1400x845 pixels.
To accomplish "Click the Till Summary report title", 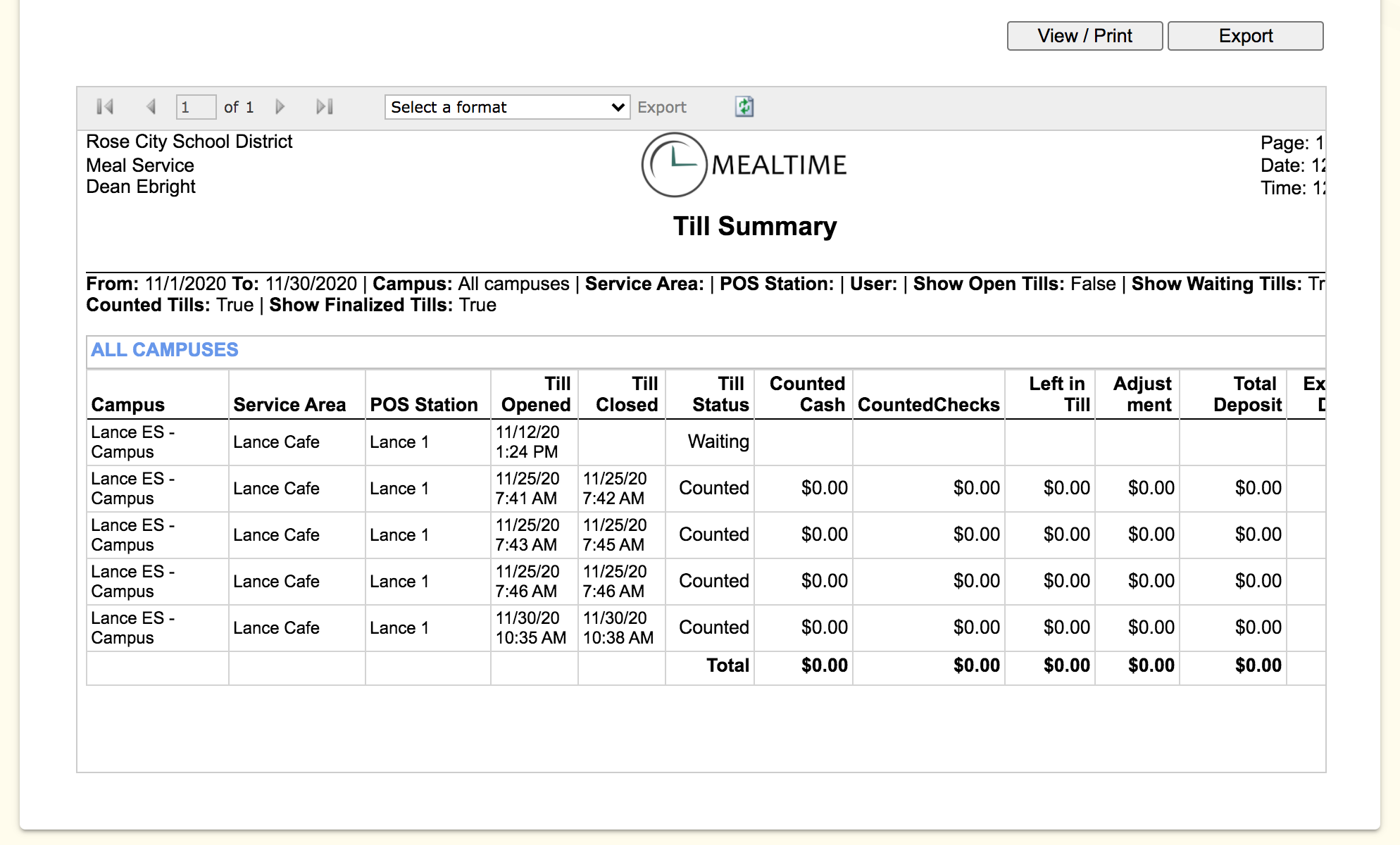I will coord(754,226).
